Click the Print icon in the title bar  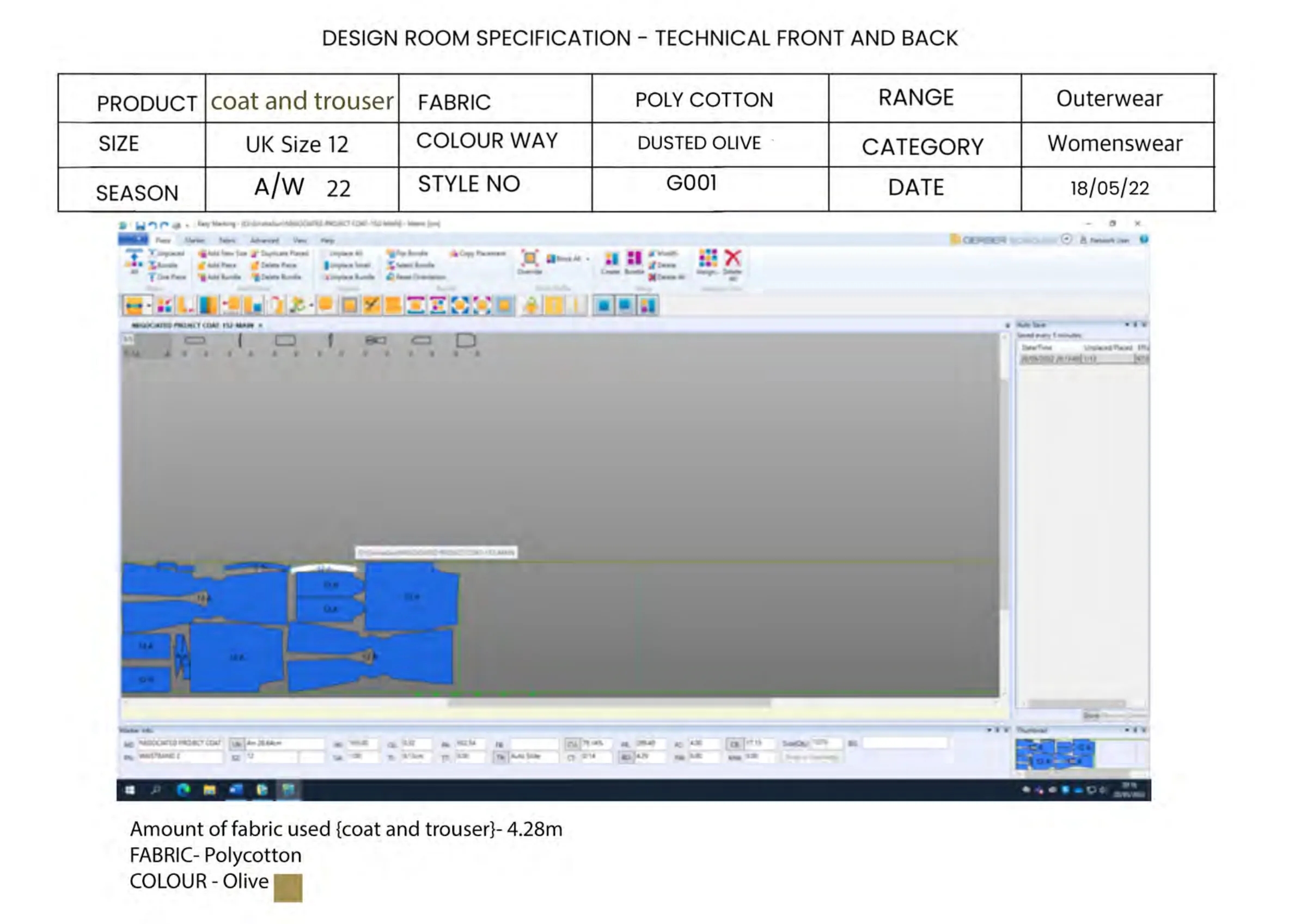(176, 226)
